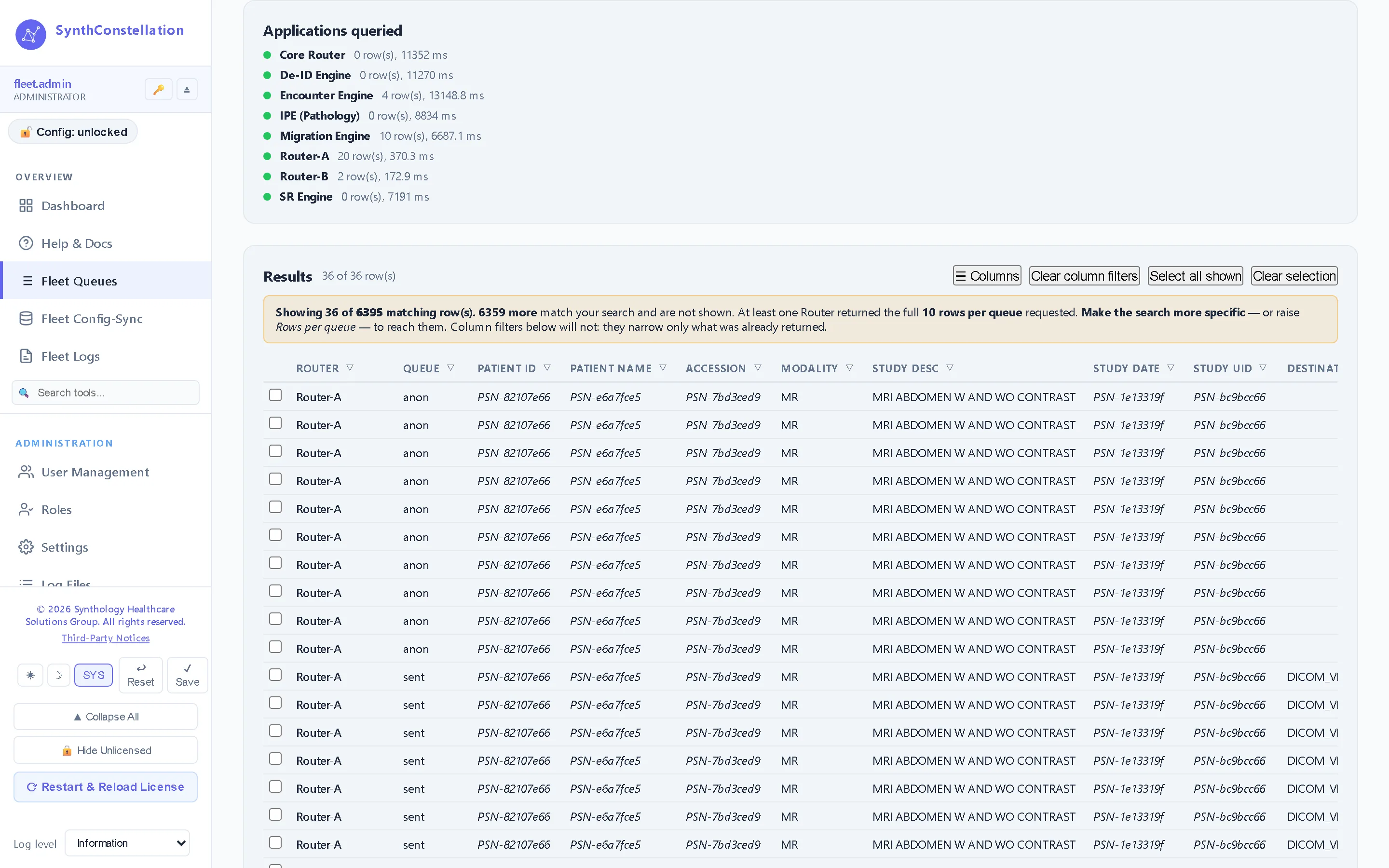Screen dimensions: 1389x868
Task: Click the Fleet Logs document icon
Action: click(26, 356)
